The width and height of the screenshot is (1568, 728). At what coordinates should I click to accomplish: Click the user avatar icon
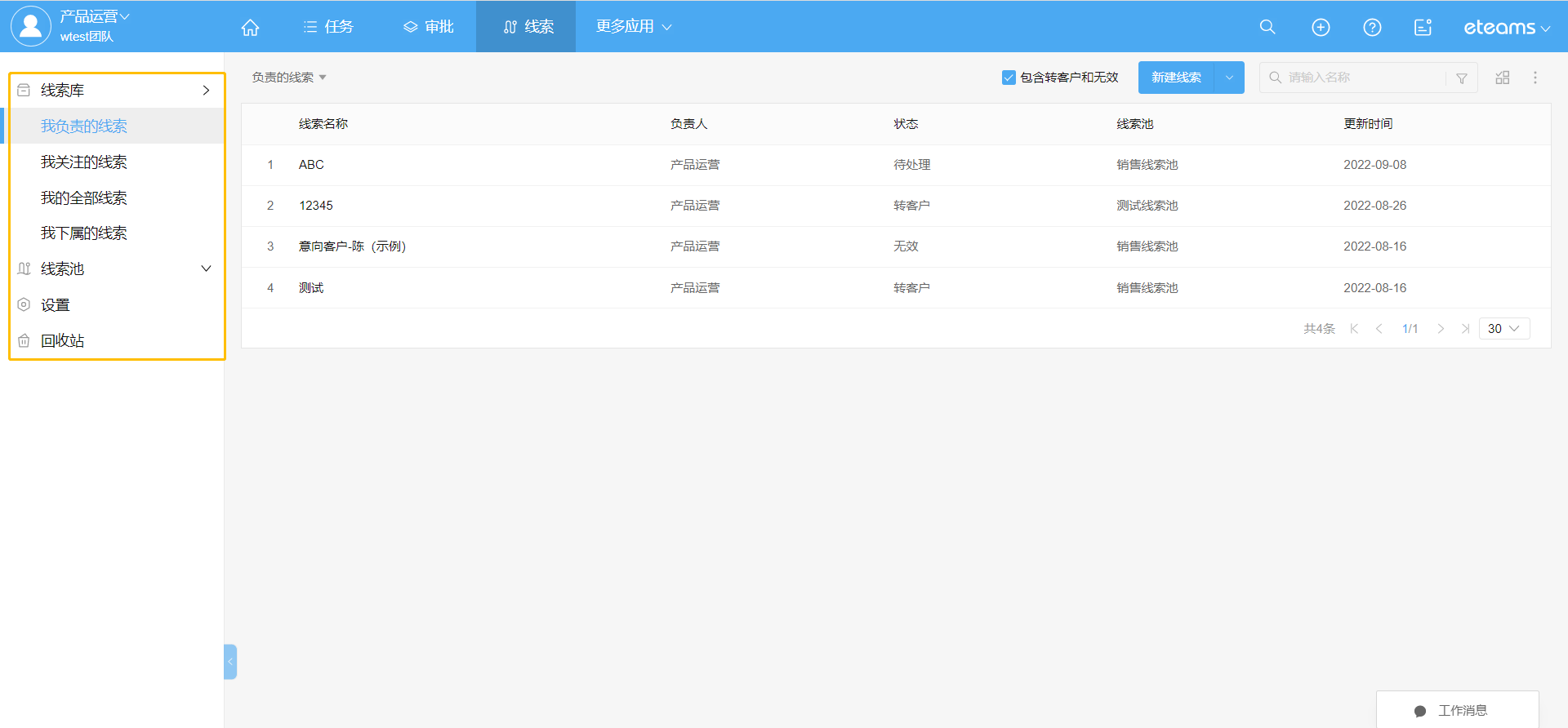click(x=30, y=26)
